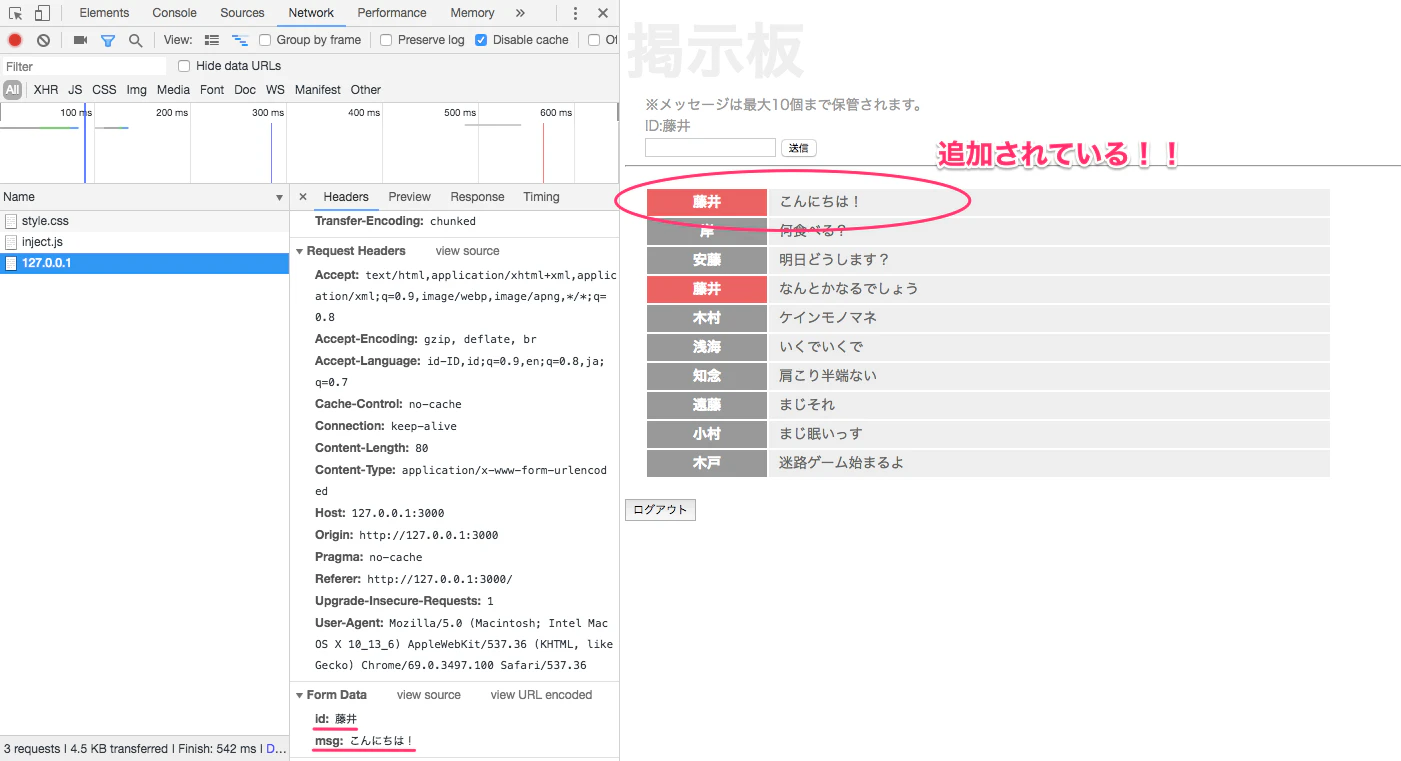Select the 127.0.0.1 request row
Image resolution: width=1401 pixels, height=761 pixels.
(144, 263)
